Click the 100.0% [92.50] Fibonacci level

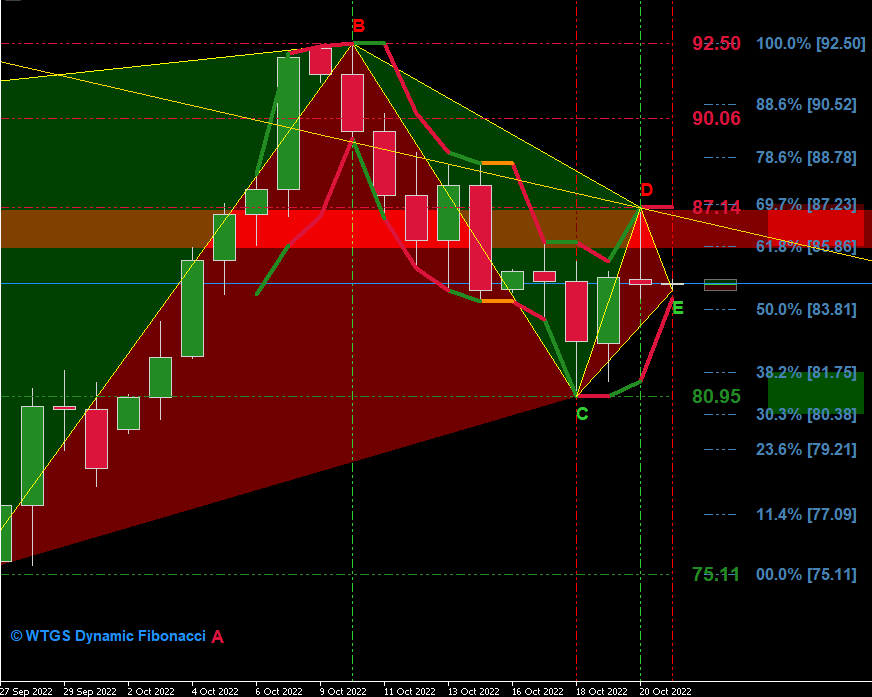tap(810, 43)
